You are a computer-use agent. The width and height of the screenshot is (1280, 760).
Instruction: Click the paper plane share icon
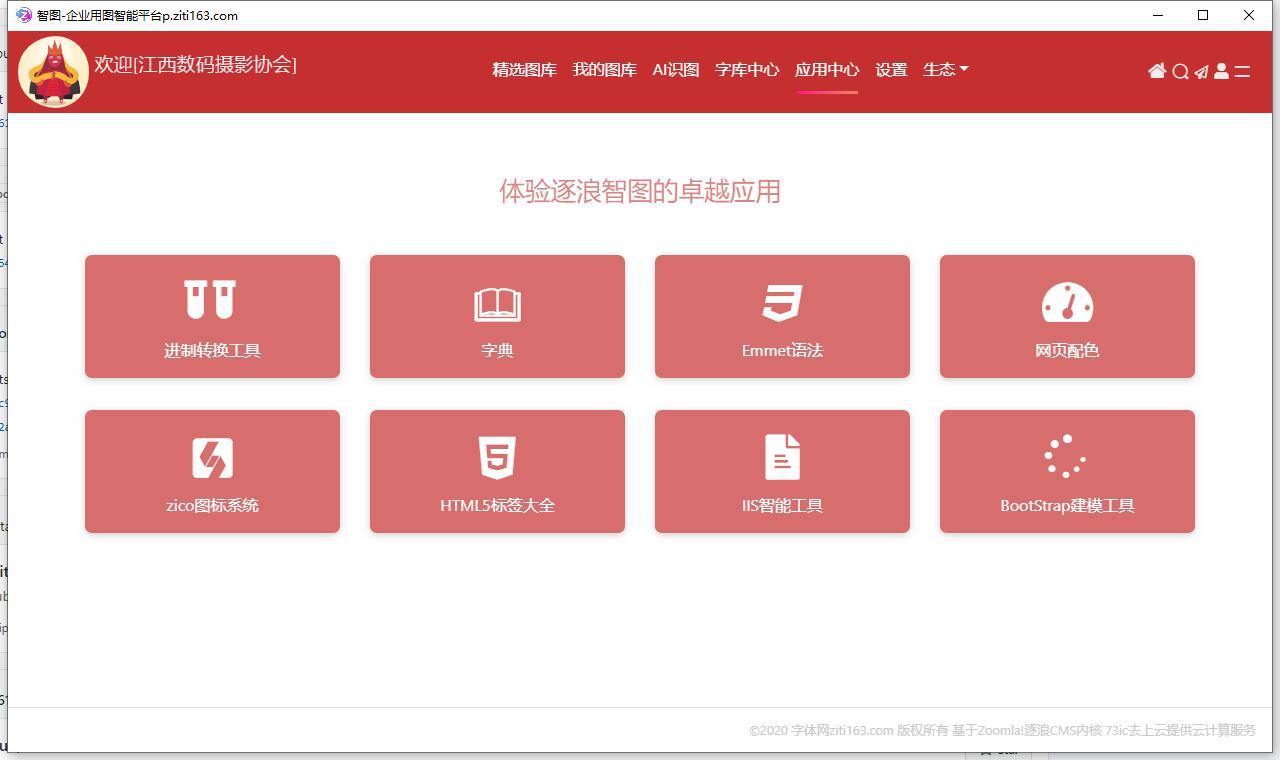click(x=1201, y=71)
